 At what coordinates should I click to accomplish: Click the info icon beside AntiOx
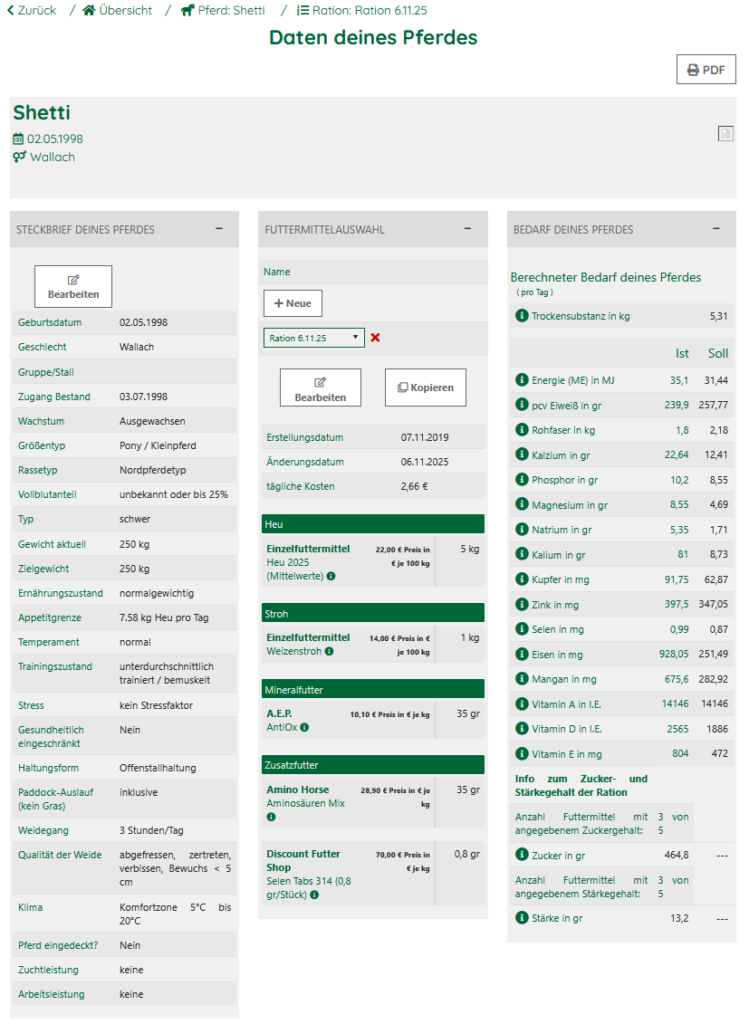pyautogui.click(x=305, y=727)
